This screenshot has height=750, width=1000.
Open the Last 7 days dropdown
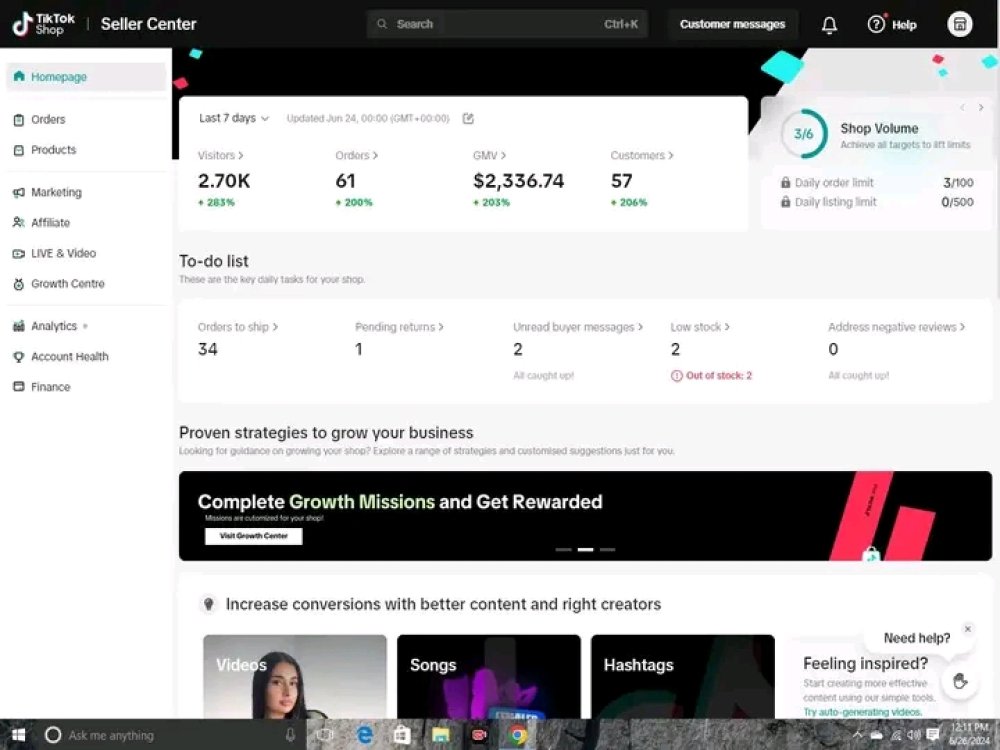[234, 119]
